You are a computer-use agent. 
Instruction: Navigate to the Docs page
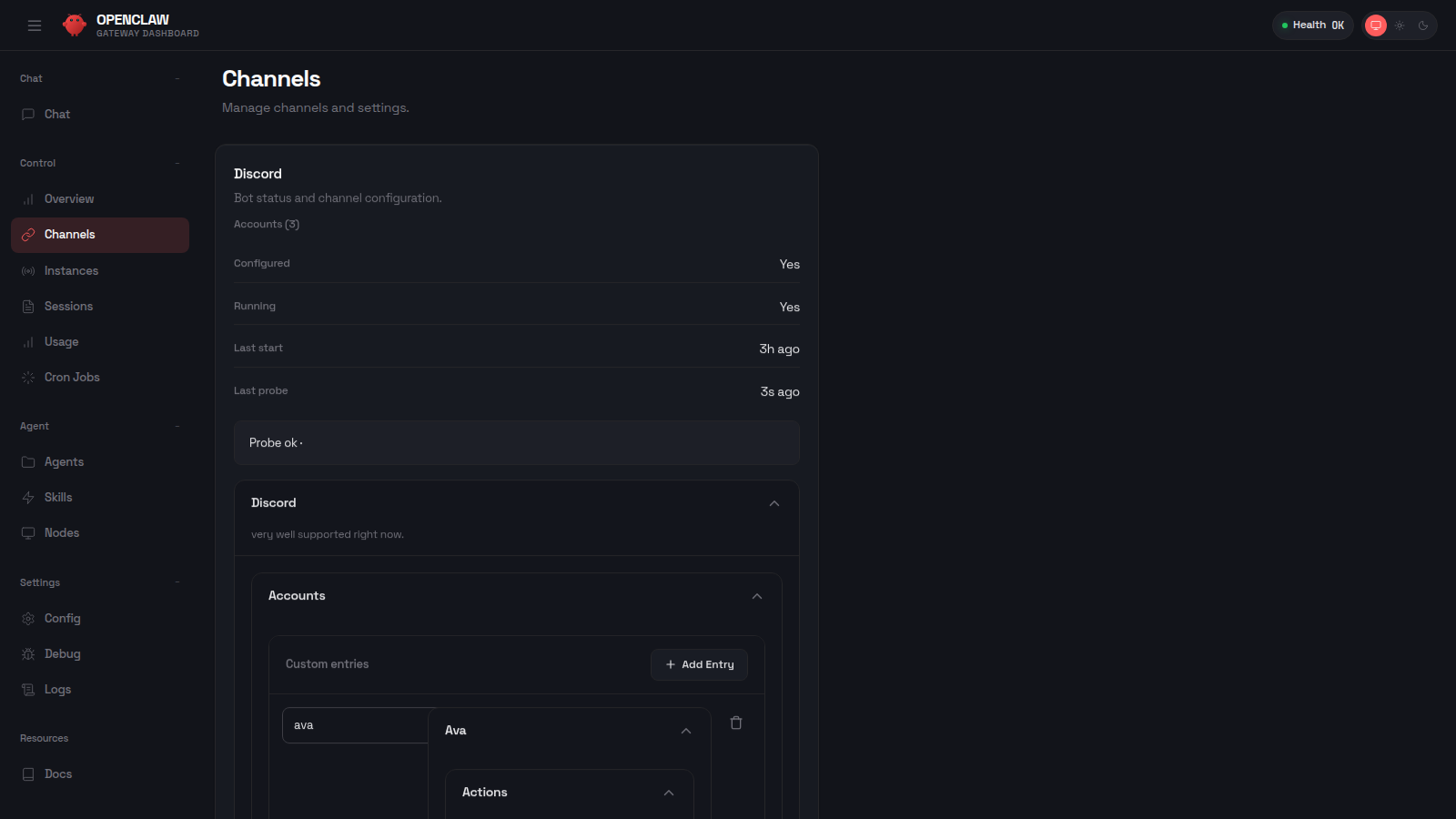click(x=57, y=773)
